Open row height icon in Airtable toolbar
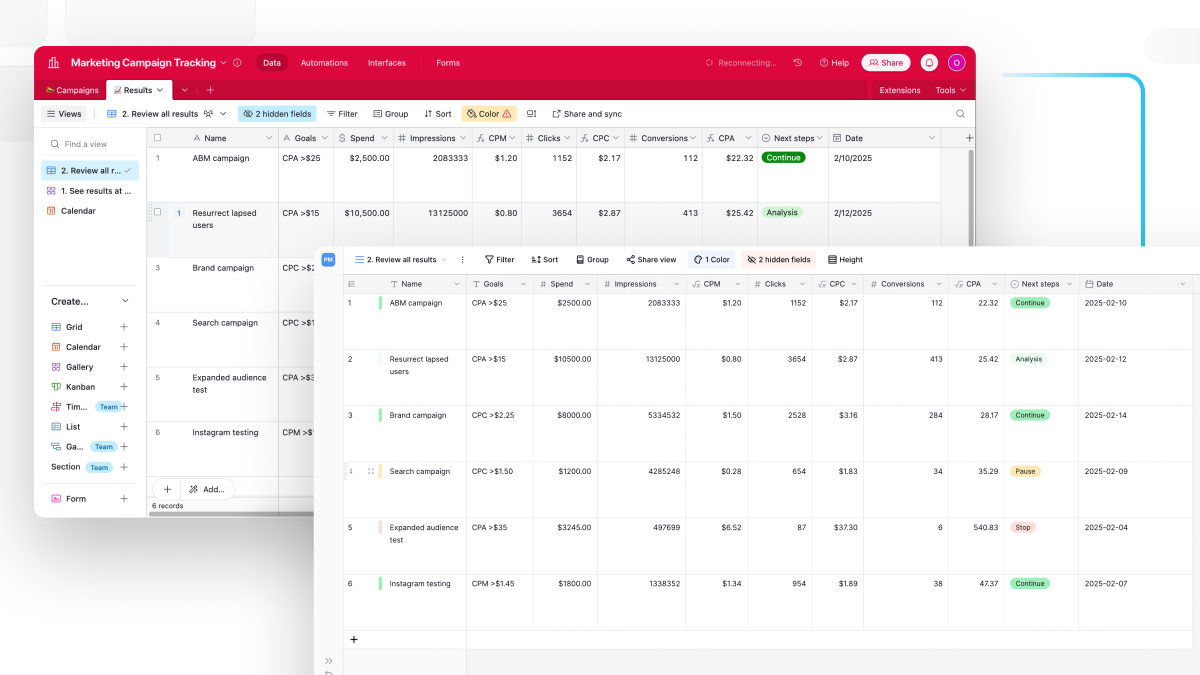Image resolution: width=1200 pixels, height=675 pixels. pos(531,114)
